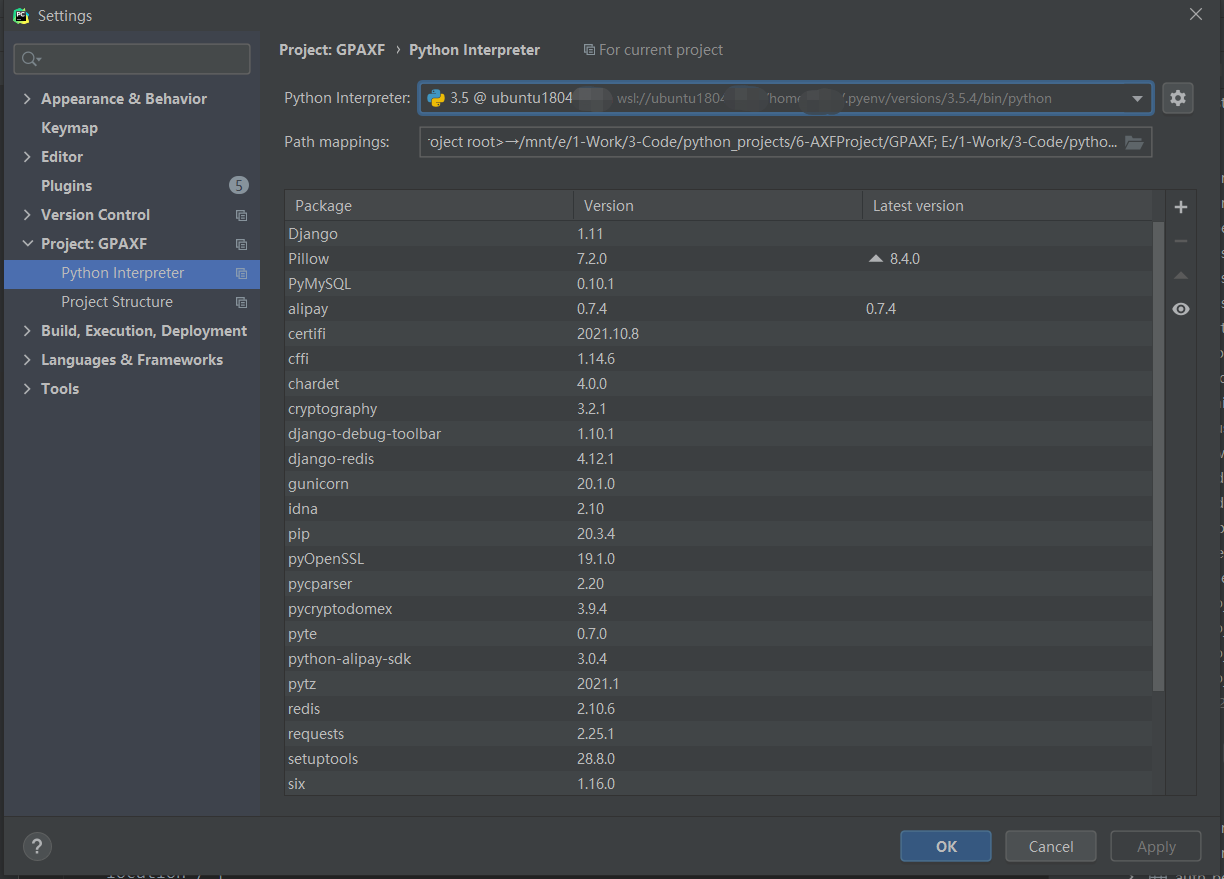Viewport: 1224px width, 879px height.
Task: Select Python Interpreter settings page
Action: [132, 273]
